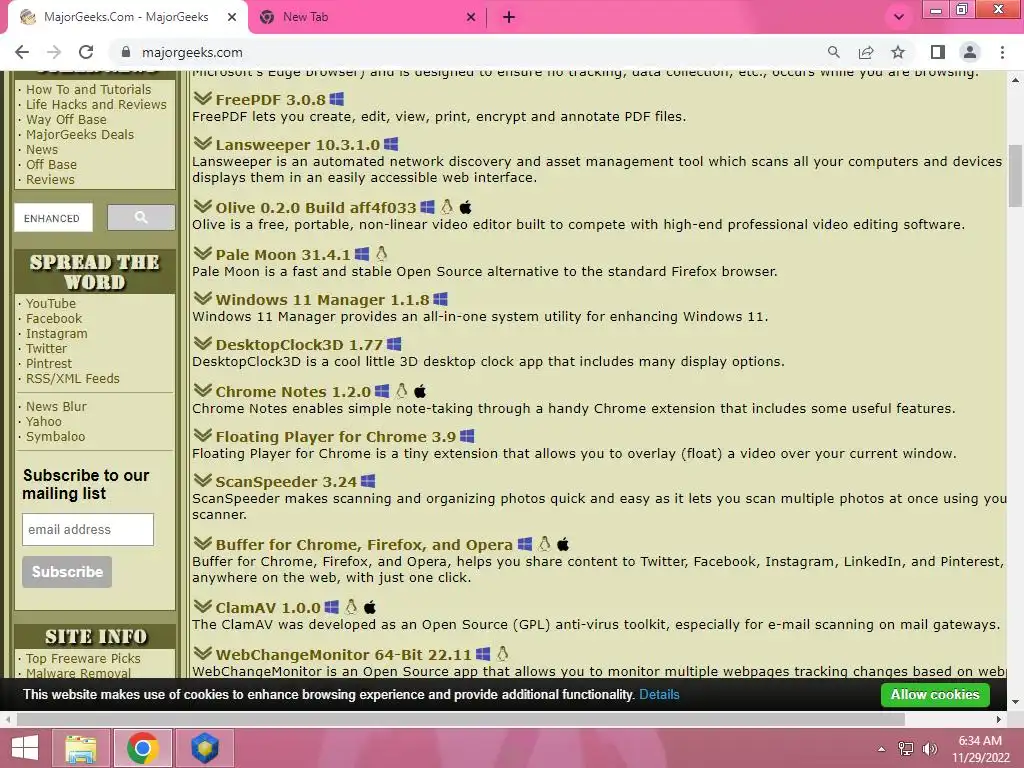
Task: Click the Subscribe button
Action: coord(67,571)
